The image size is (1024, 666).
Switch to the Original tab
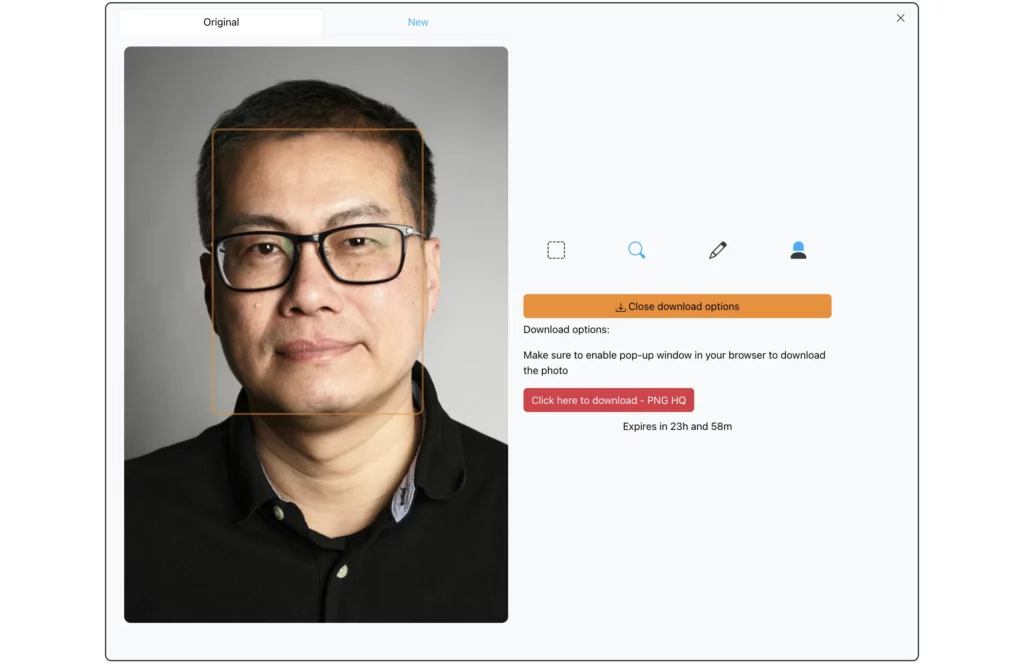coord(221,22)
